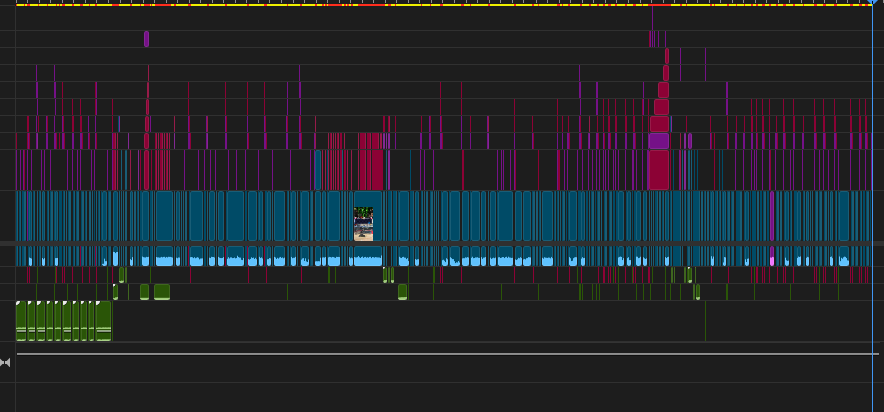Select the small rounded purple clip right of the large purple clip
The width and height of the screenshot is (884, 412).
[689, 141]
